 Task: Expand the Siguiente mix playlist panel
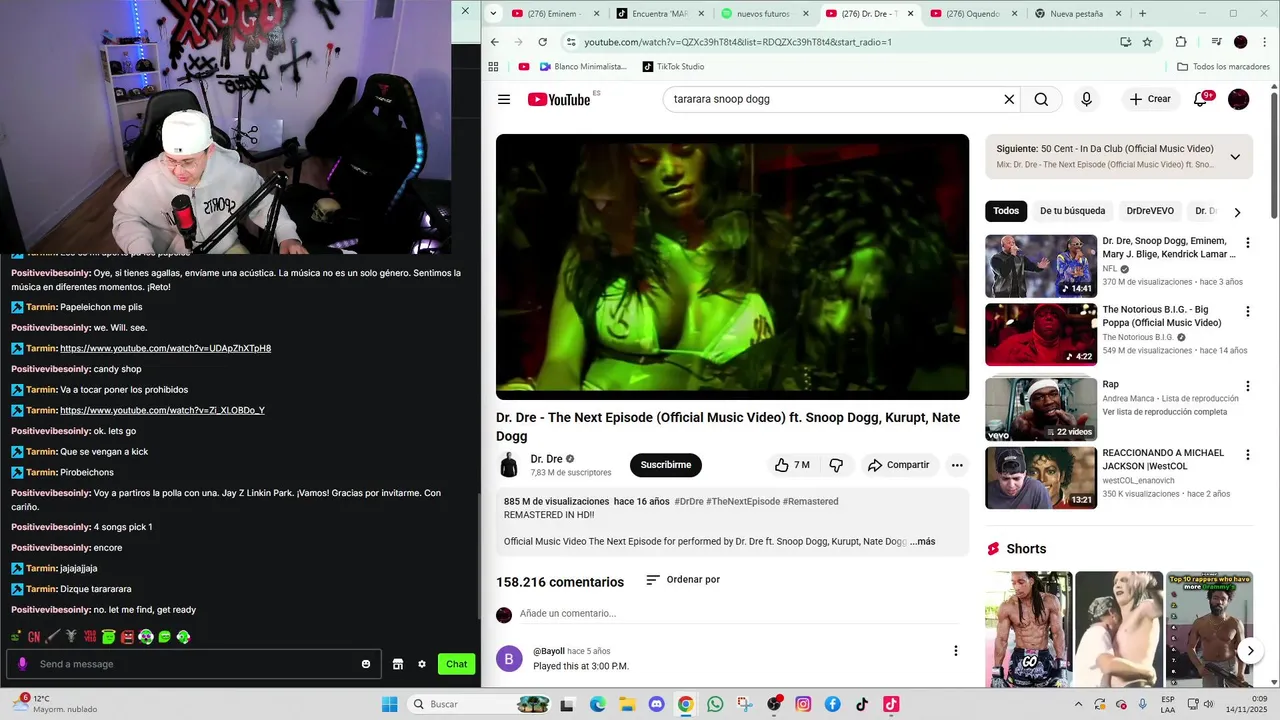(1235, 157)
